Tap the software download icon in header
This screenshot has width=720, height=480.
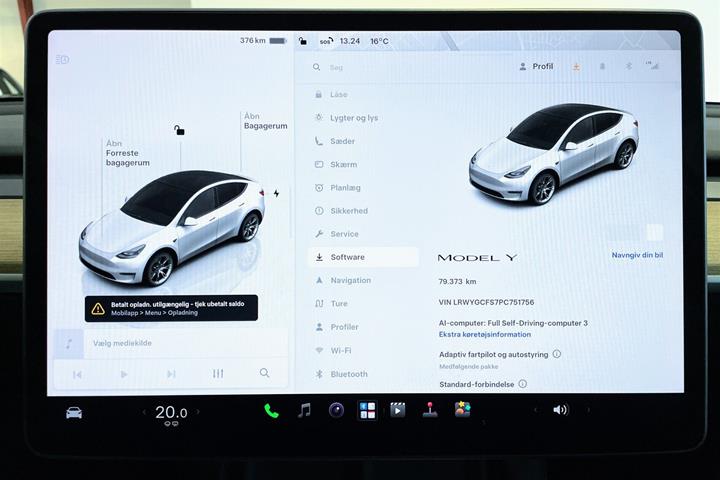[576, 67]
